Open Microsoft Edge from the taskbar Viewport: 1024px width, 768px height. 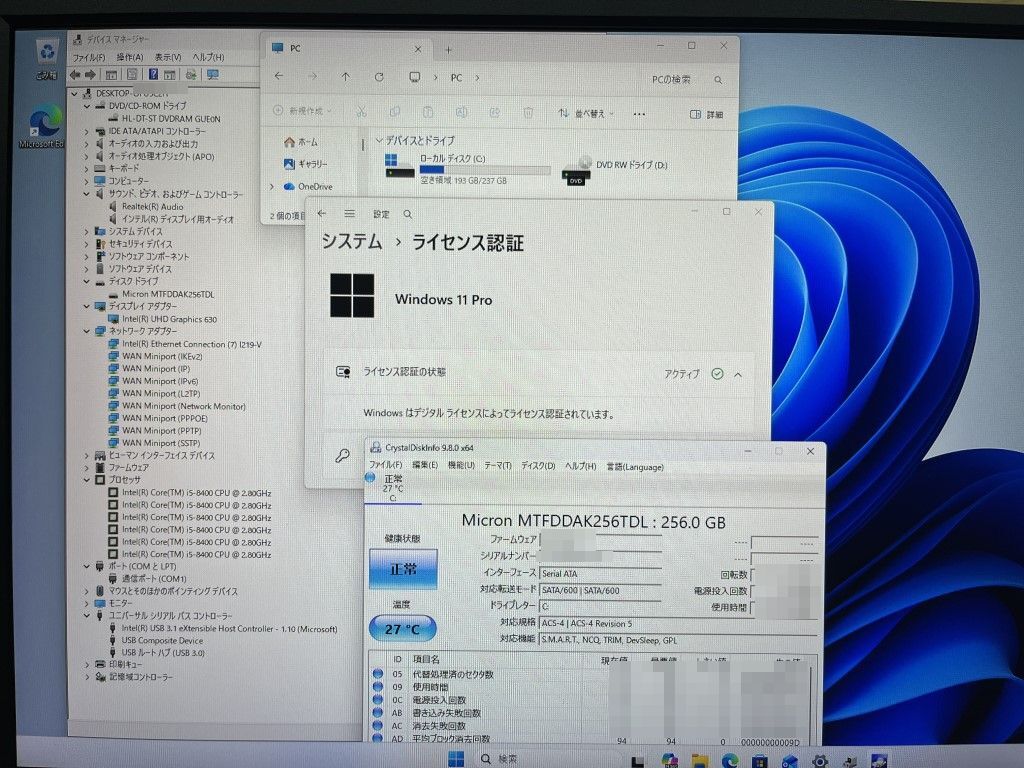[x=729, y=760]
